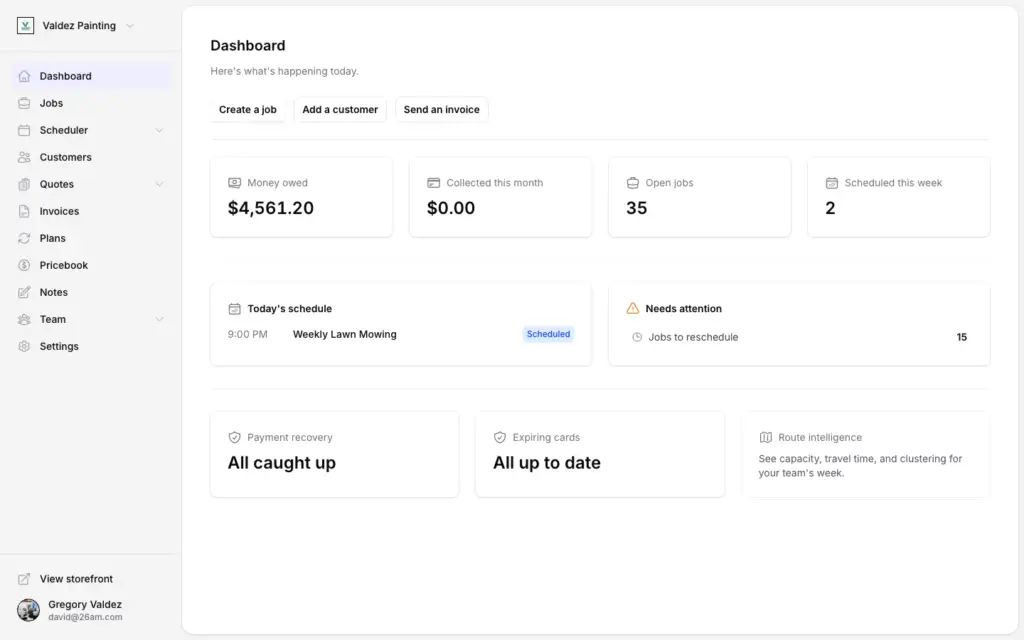Viewport: 1024px width, 640px height.
Task: Click the Route intelligence map icon
Action: pyautogui.click(x=765, y=438)
